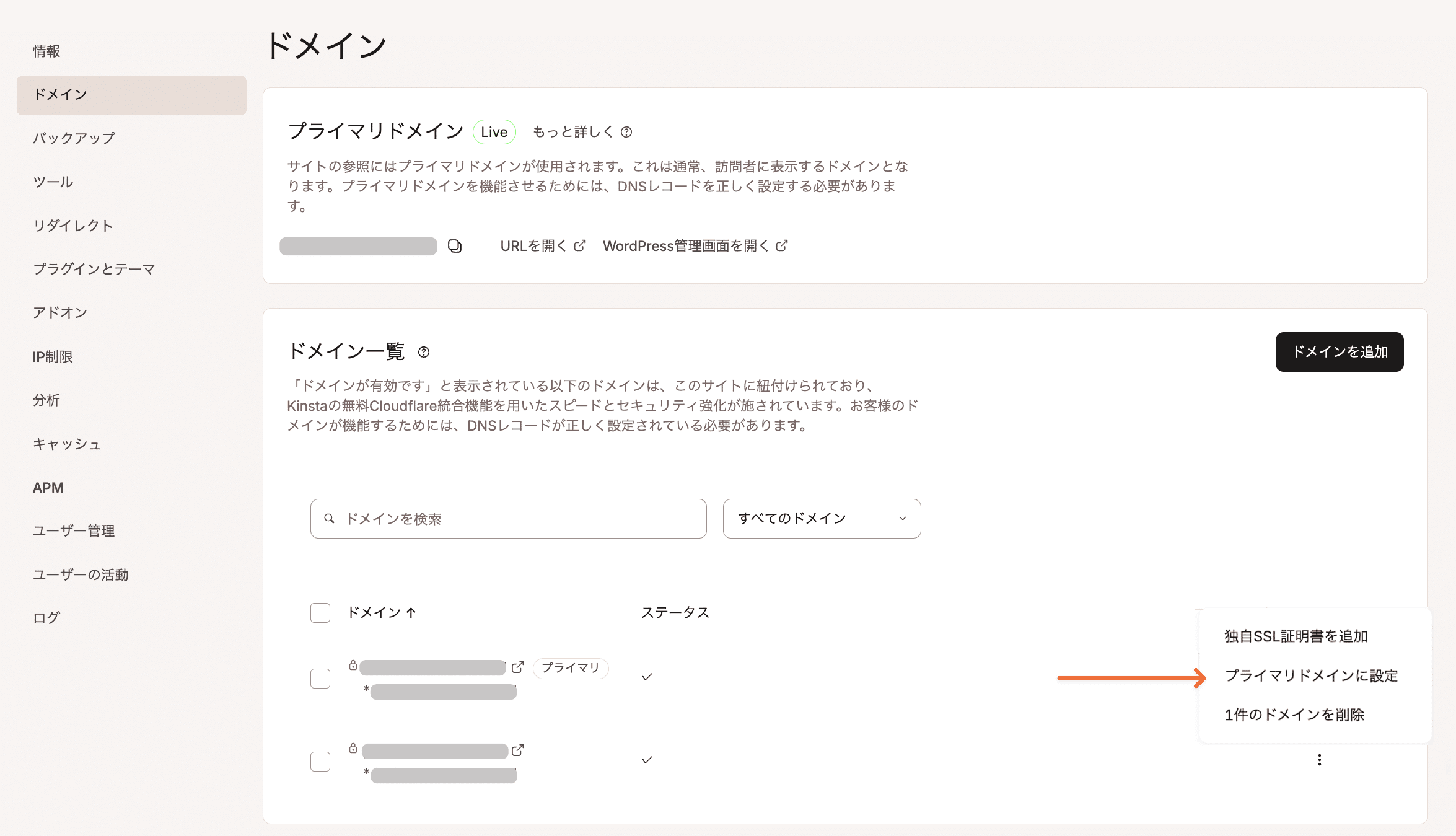Click the lock icon beside the second domain
Viewport: 1456px width, 836px height.
(x=352, y=750)
